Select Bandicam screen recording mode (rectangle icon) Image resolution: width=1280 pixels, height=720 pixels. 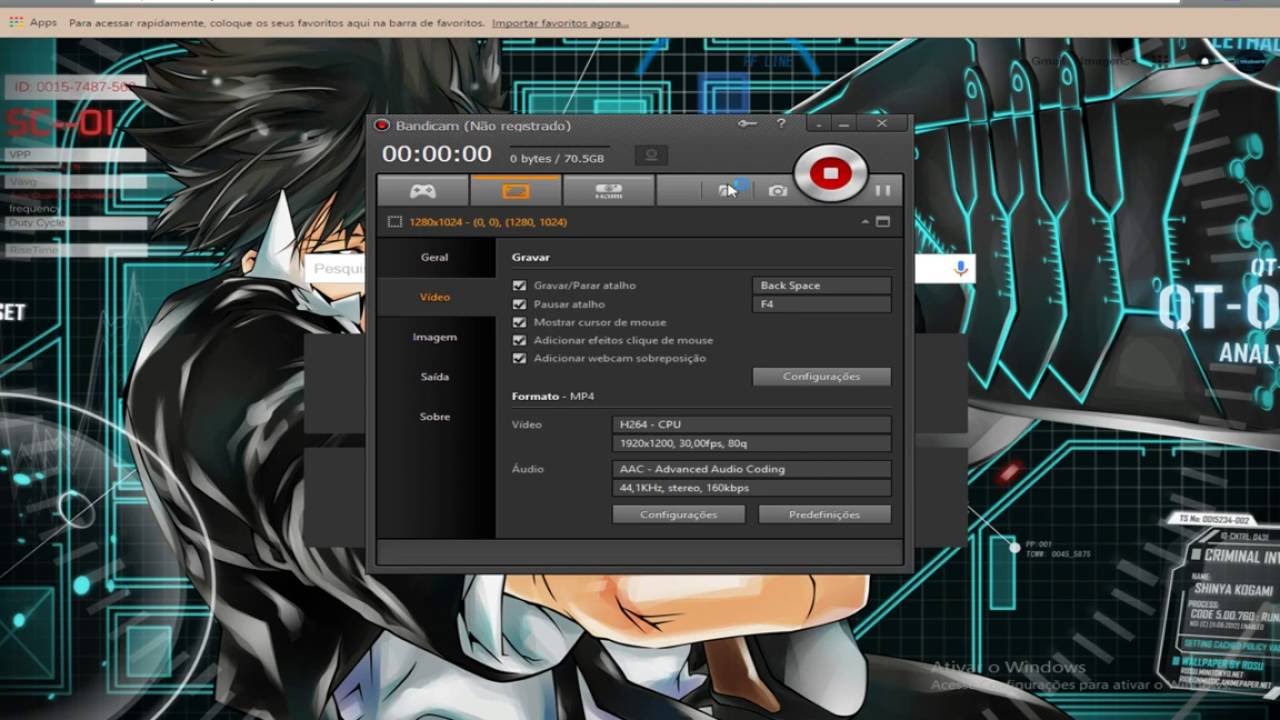pyautogui.click(x=516, y=190)
